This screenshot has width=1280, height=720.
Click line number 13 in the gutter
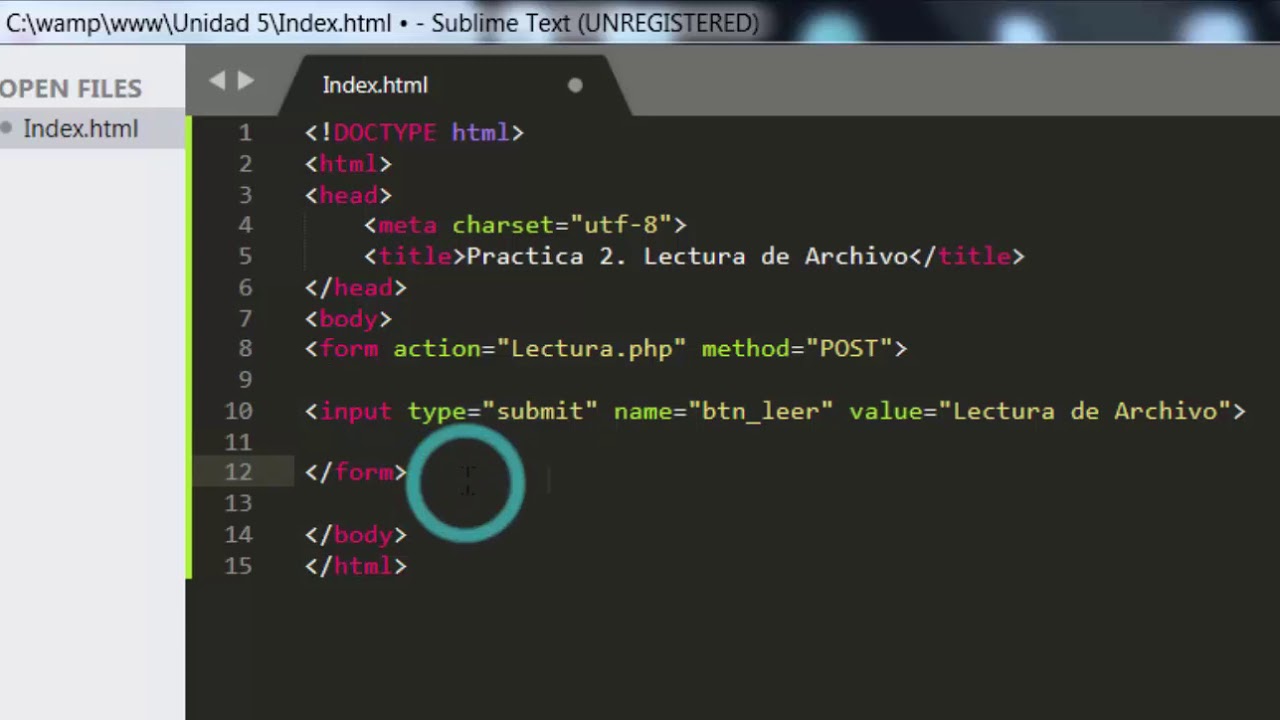point(239,503)
